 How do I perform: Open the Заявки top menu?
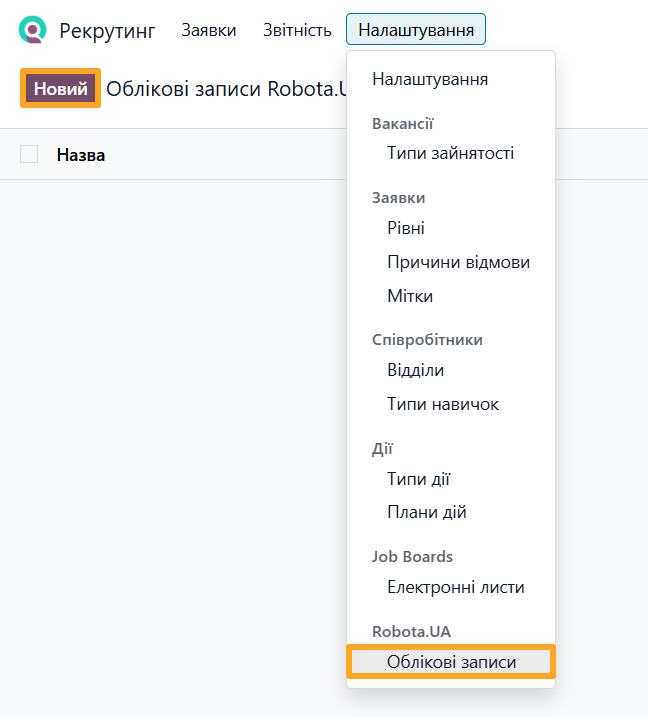coord(209,30)
